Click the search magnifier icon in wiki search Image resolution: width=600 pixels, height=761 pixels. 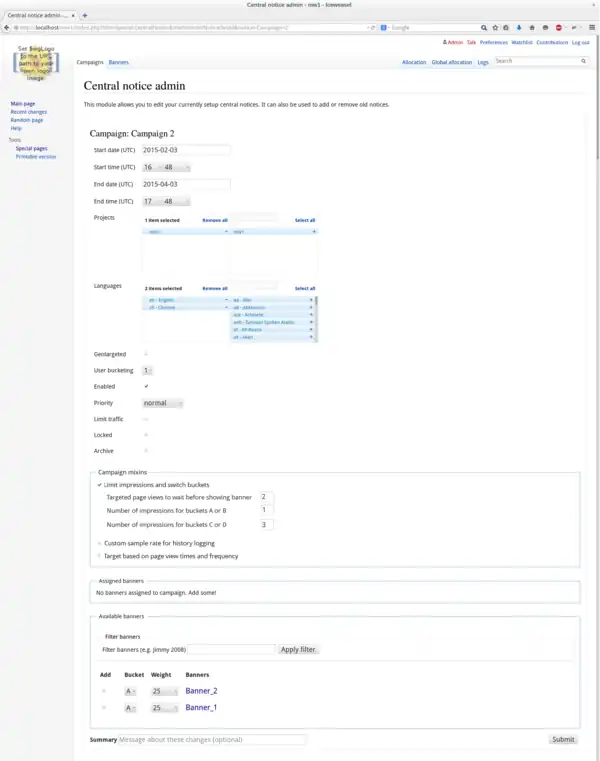(584, 61)
